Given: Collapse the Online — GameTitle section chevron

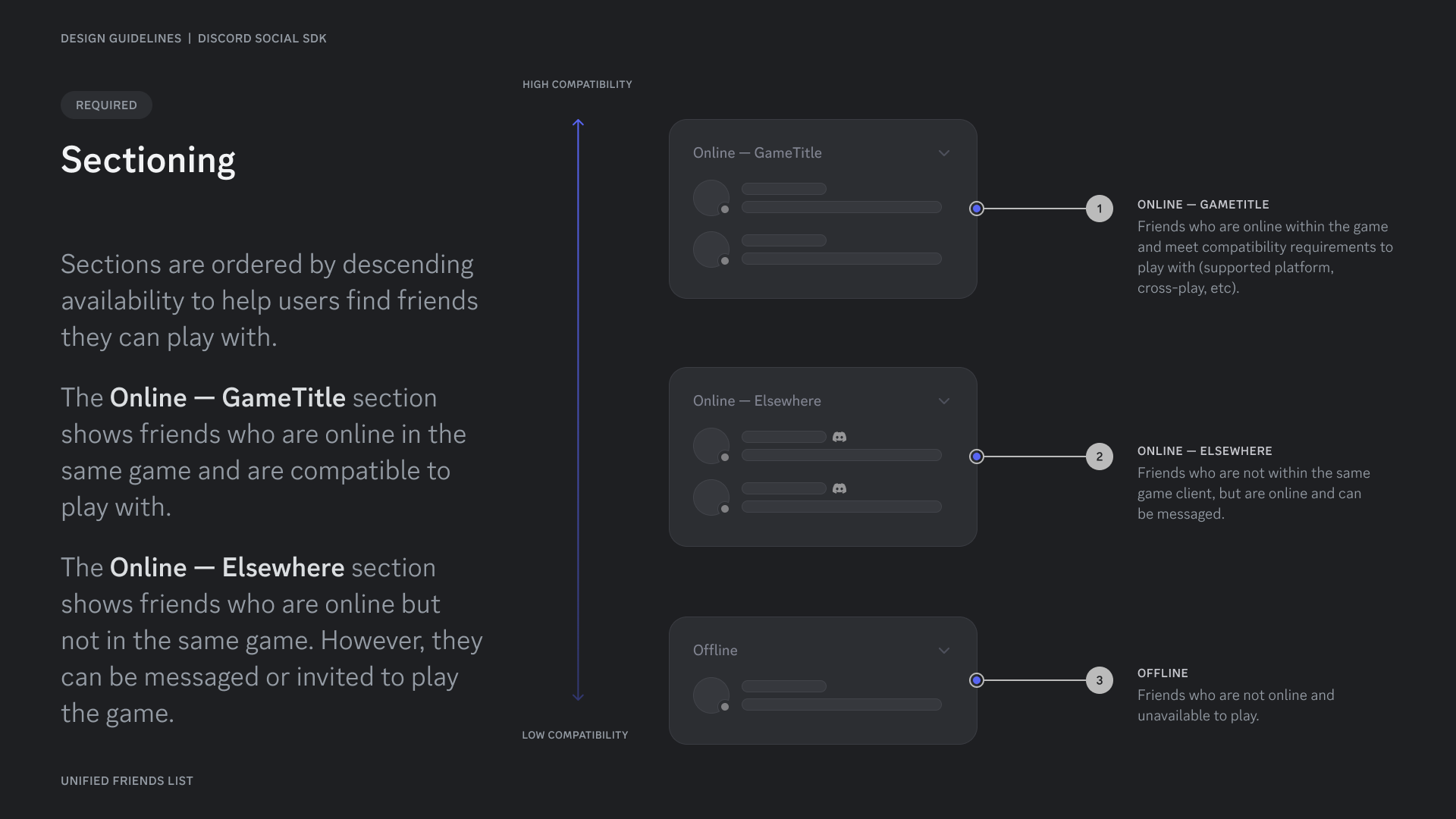Looking at the screenshot, I should (x=944, y=153).
